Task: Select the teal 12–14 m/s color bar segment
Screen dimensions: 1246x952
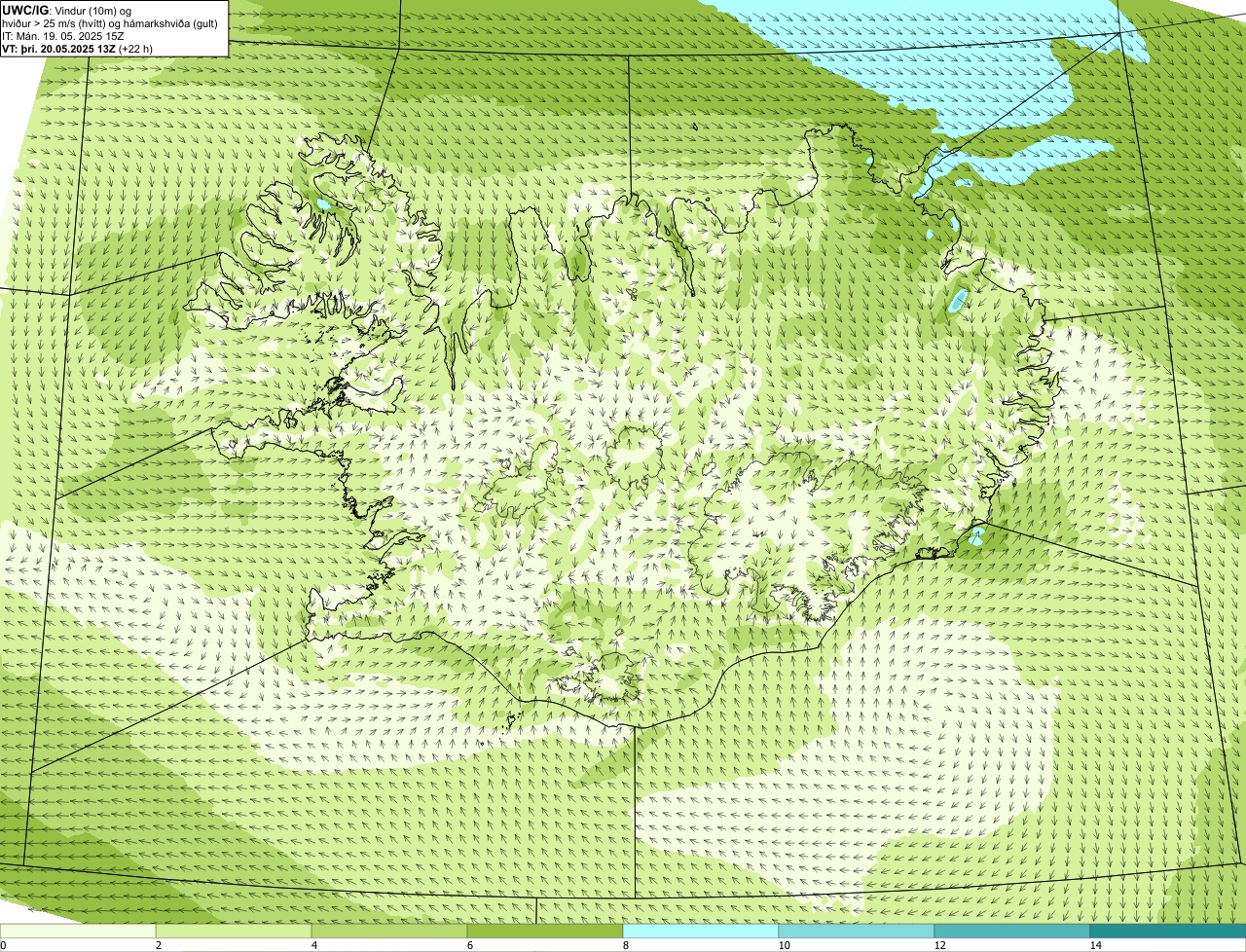Action: (x=1012, y=932)
